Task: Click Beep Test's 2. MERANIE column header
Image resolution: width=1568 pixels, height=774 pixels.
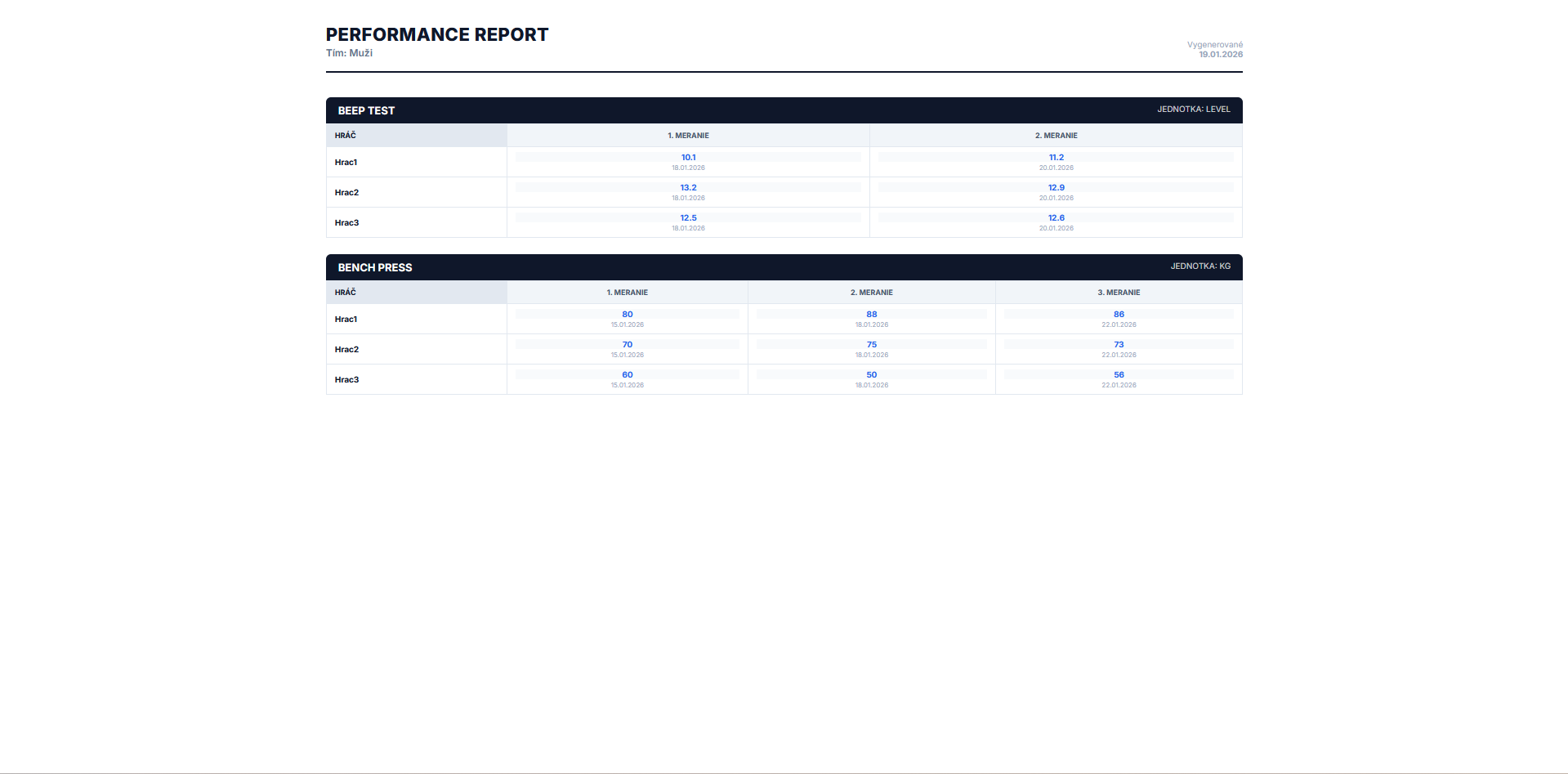Action: (1056, 136)
